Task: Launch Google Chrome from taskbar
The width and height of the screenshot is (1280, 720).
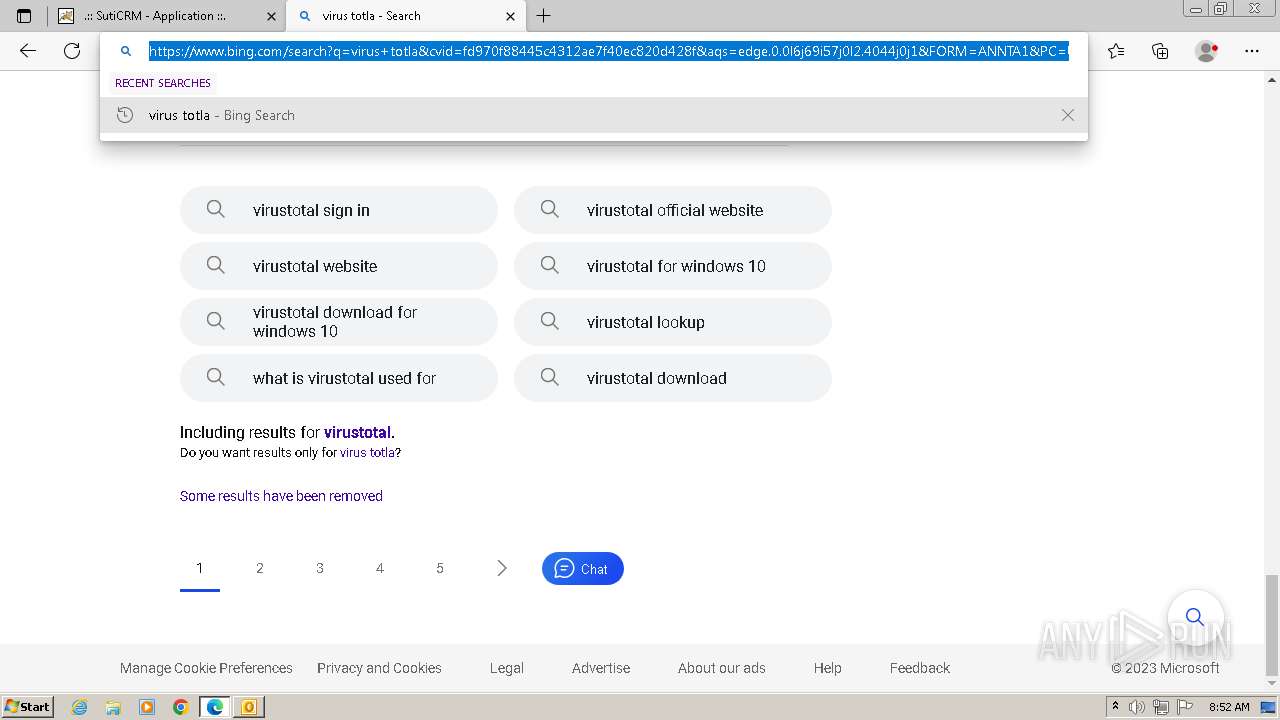Action: click(180, 707)
